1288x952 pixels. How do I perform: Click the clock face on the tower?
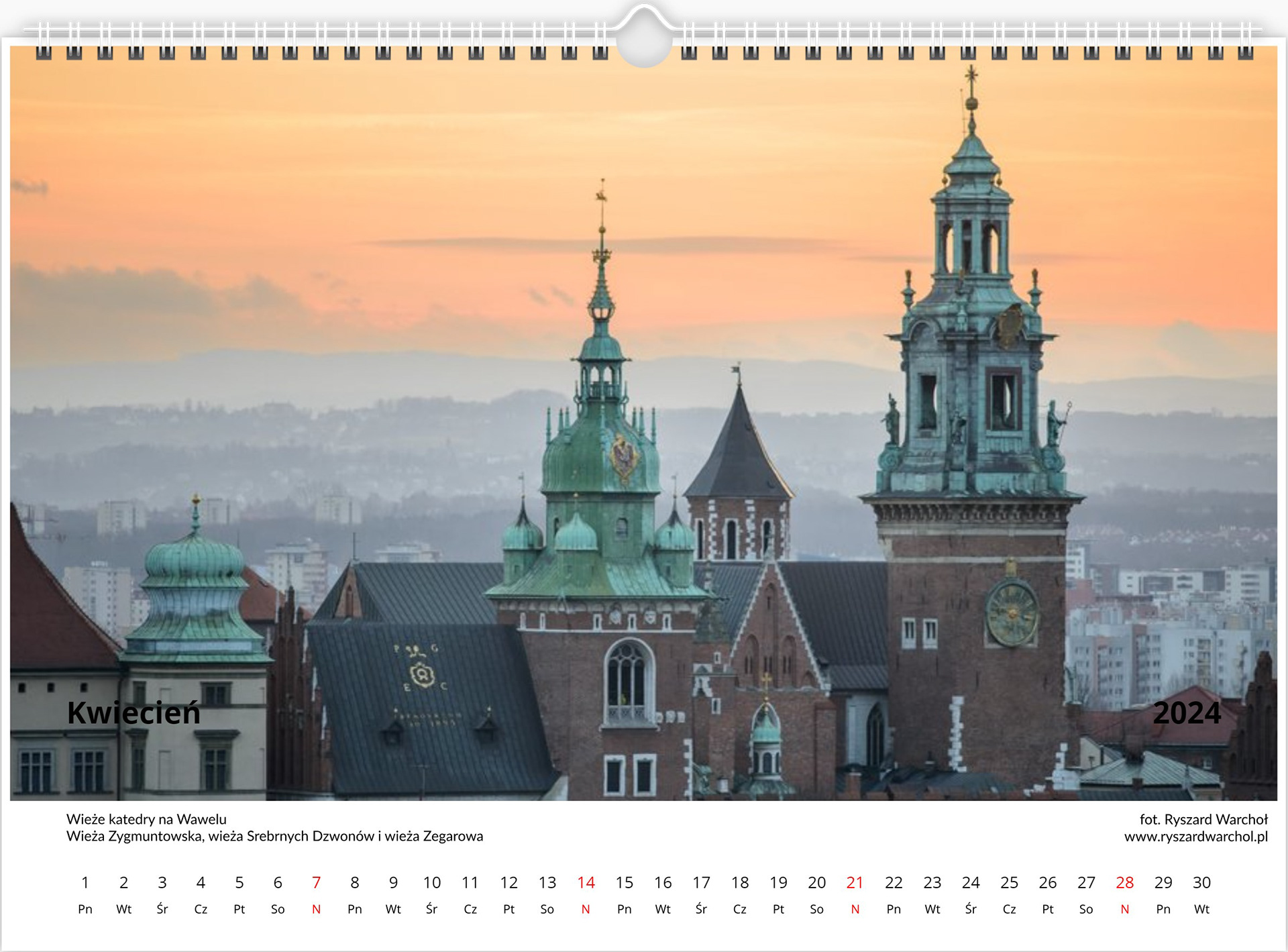click(1012, 613)
